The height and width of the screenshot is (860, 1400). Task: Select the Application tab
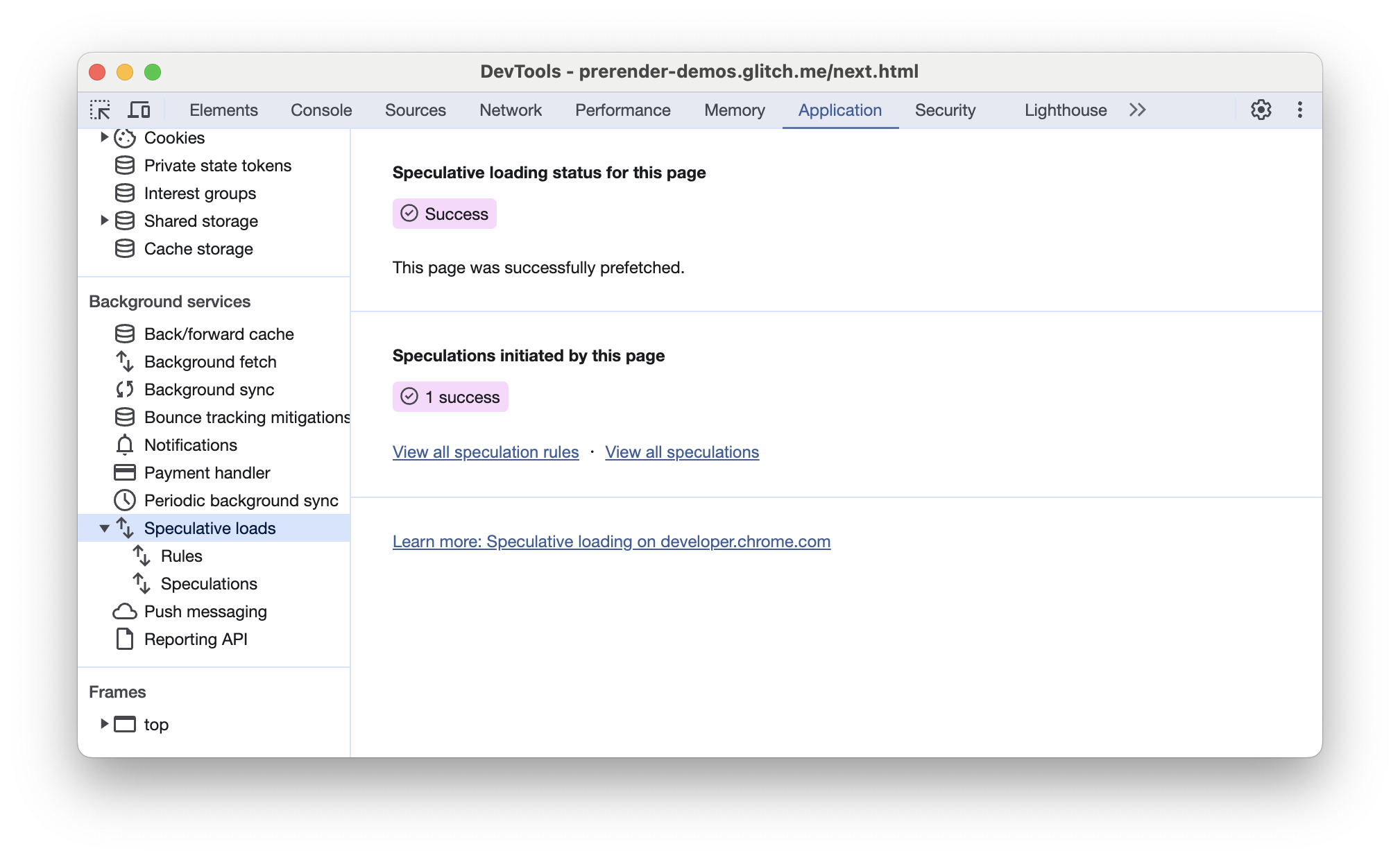tap(840, 110)
